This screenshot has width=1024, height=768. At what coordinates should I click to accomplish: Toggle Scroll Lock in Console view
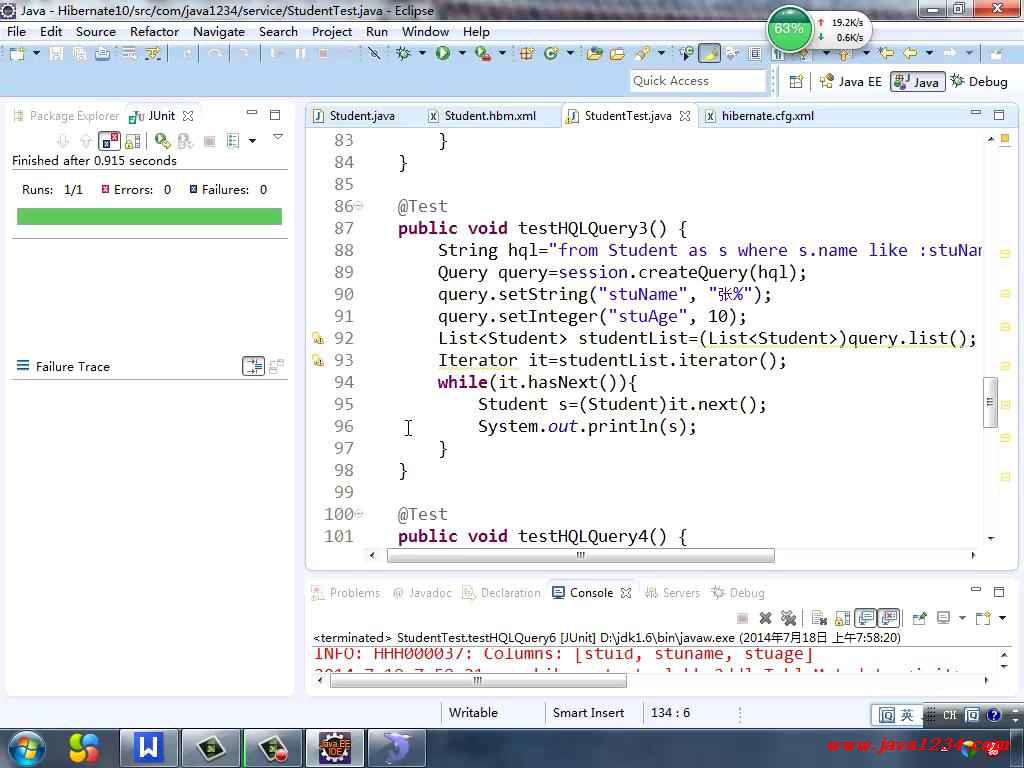coord(842,618)
